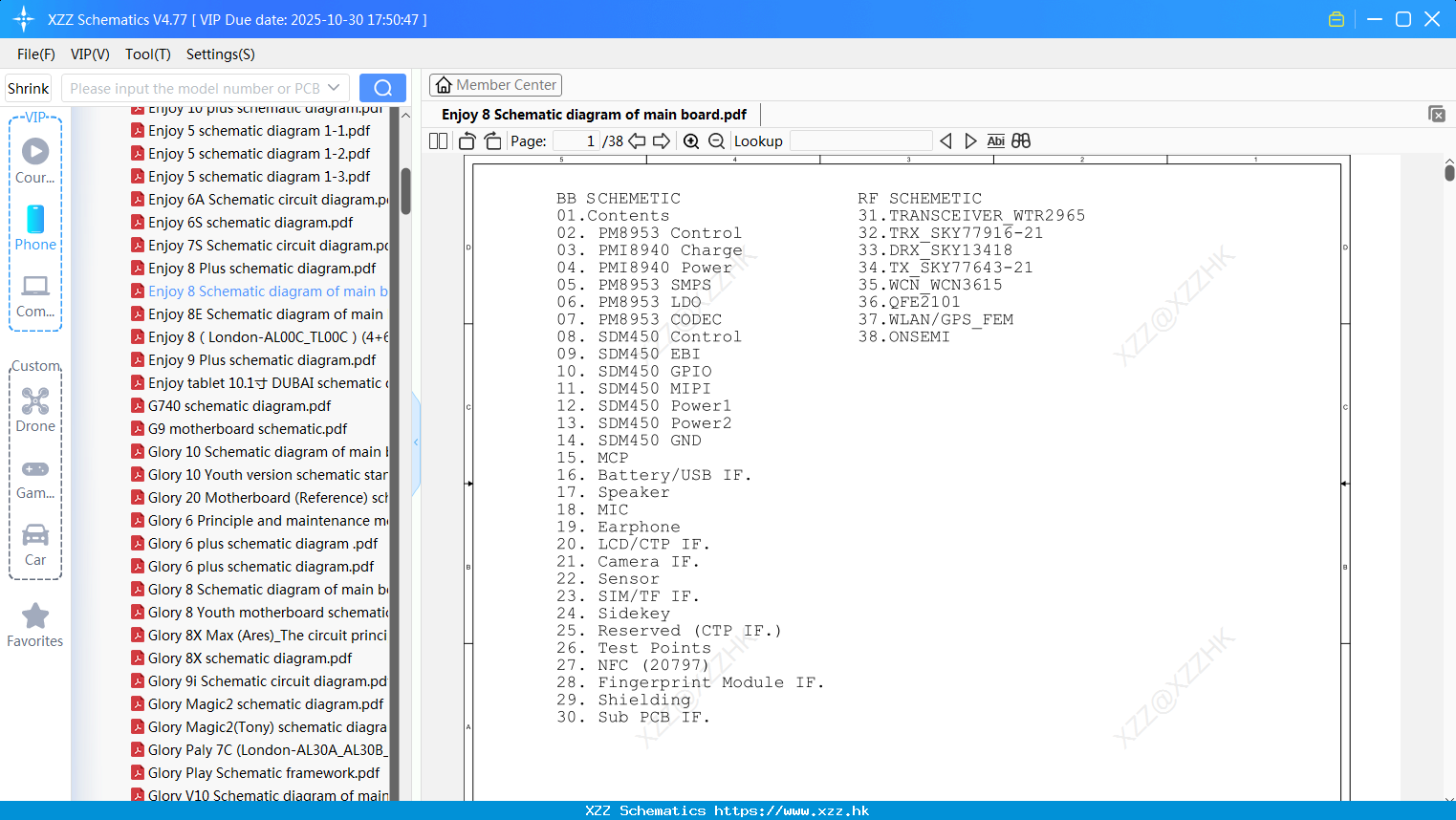Screen dimensions: 1456x820
Task: Toggle the Abi text match option
Action: (996, 140)
